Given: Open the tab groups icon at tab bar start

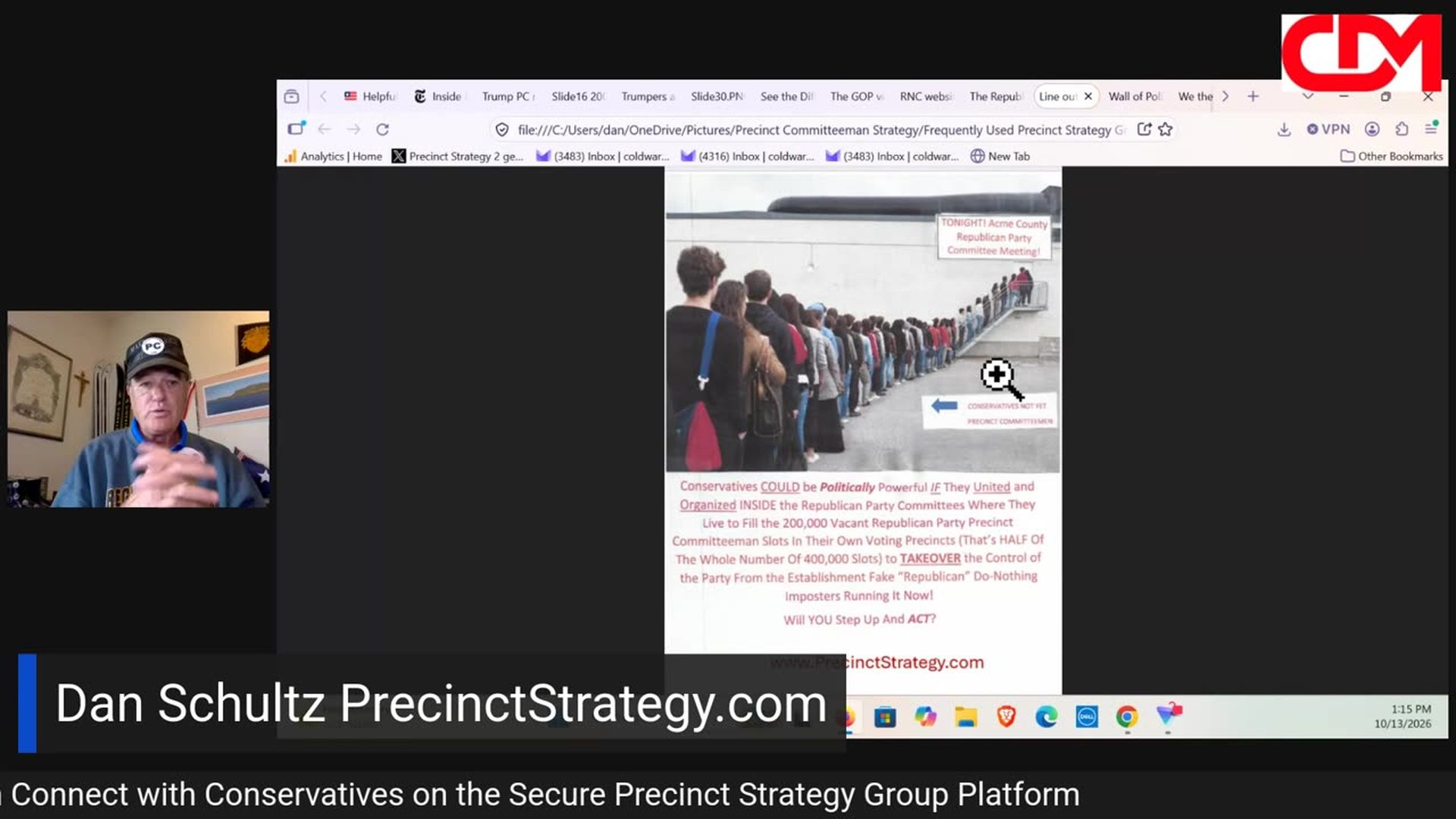Looking at the screenshot, I should tap(292, 96).
